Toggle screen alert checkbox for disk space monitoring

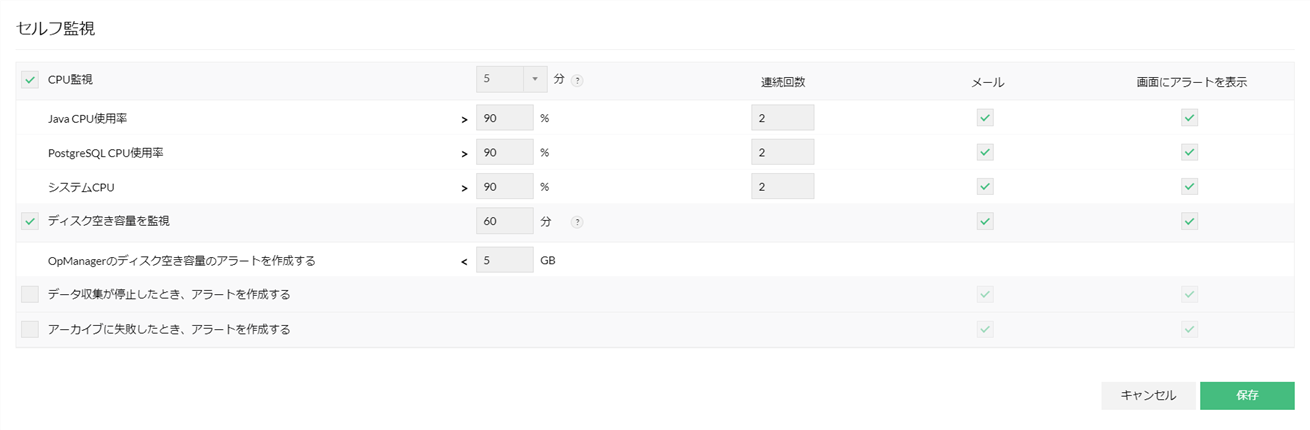[1189, 221]
